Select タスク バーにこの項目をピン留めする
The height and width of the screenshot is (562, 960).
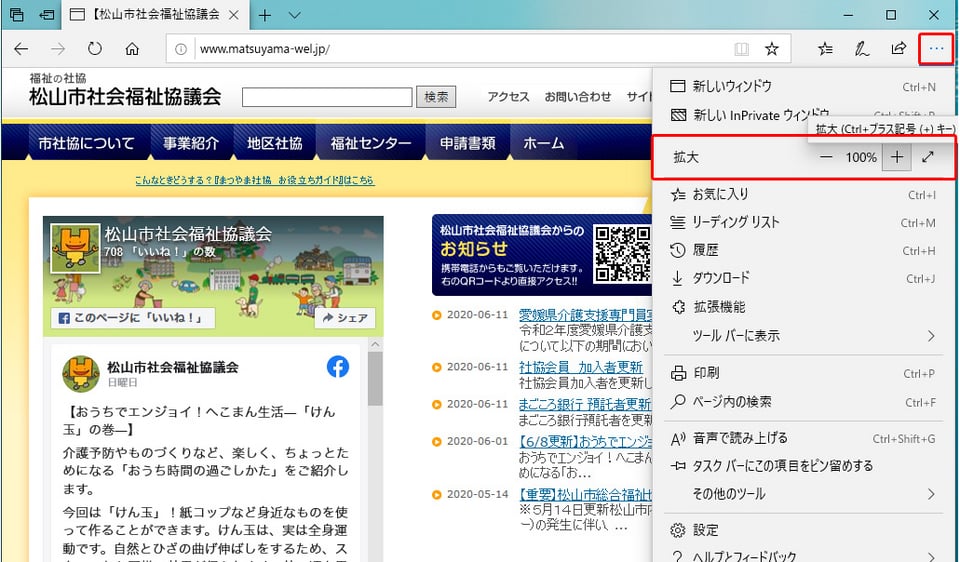[x=803, y=466]
